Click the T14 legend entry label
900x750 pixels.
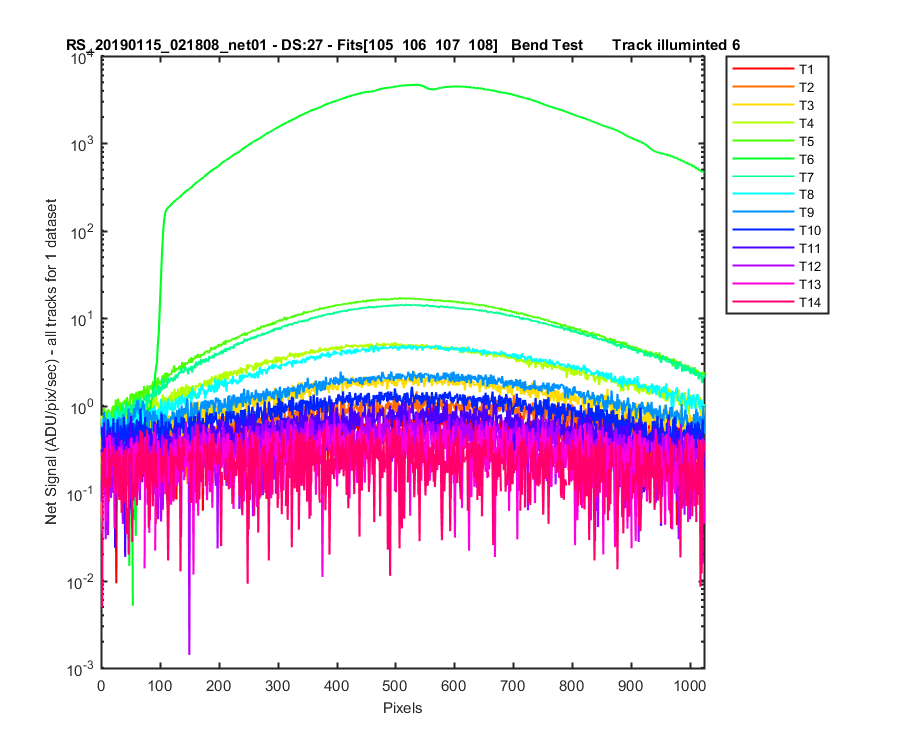pos(809,302)
